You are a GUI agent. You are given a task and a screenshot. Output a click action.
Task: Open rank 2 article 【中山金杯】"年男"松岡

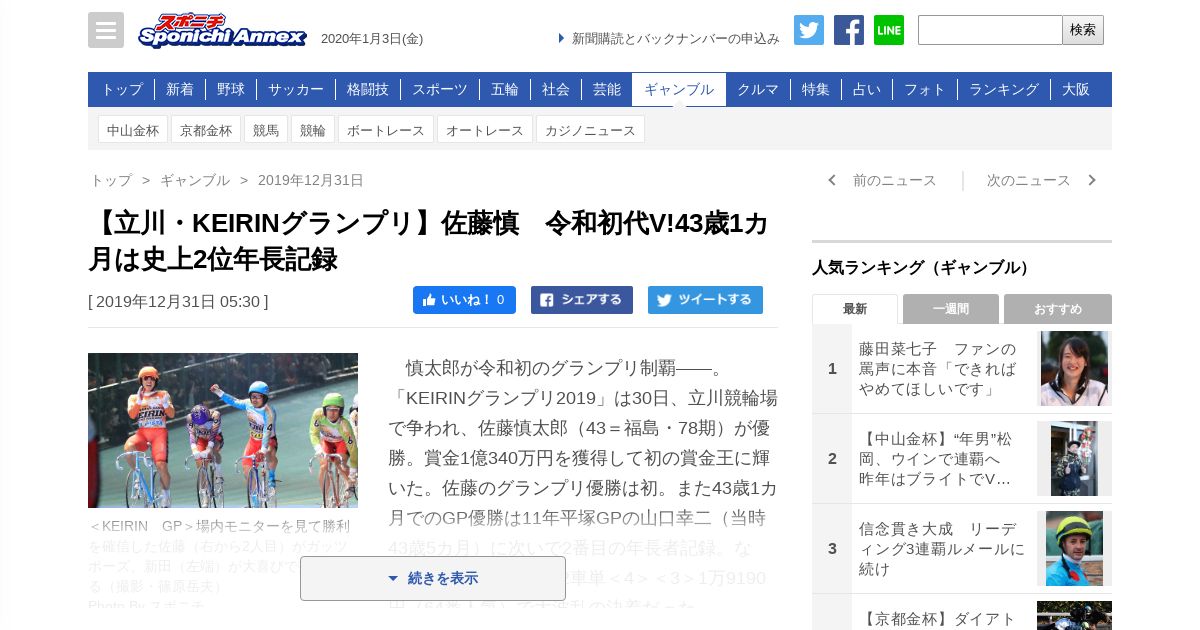pyautogui.click(x=938, y=459)
